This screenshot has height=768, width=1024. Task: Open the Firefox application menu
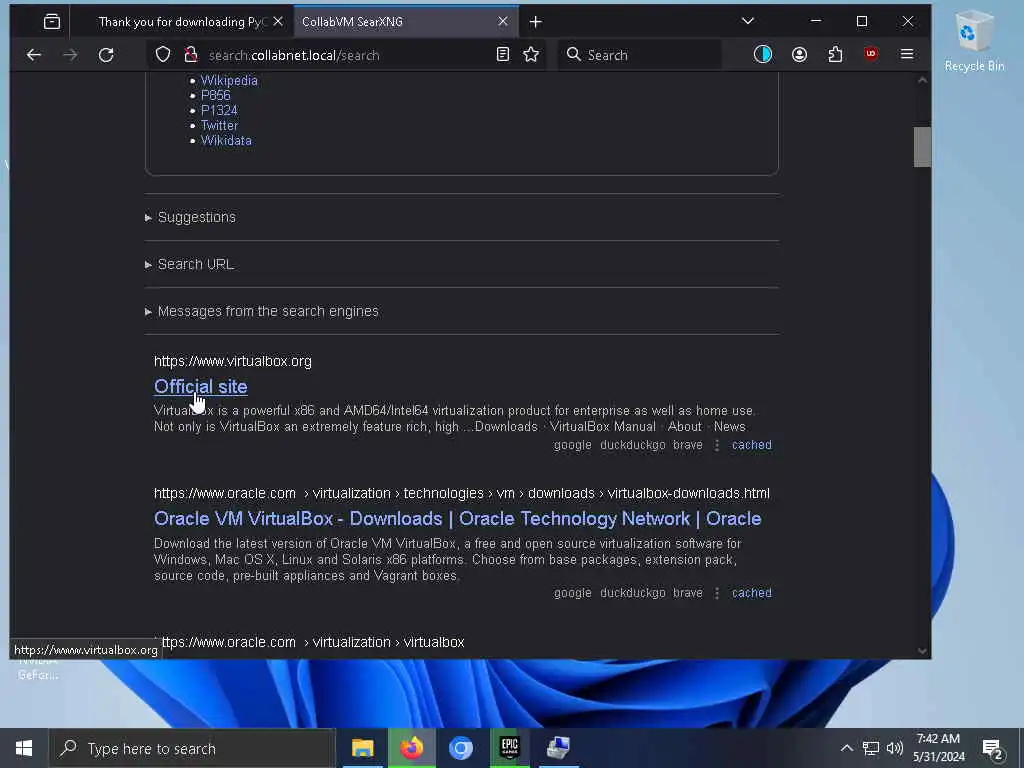click(x=907, y=54)
